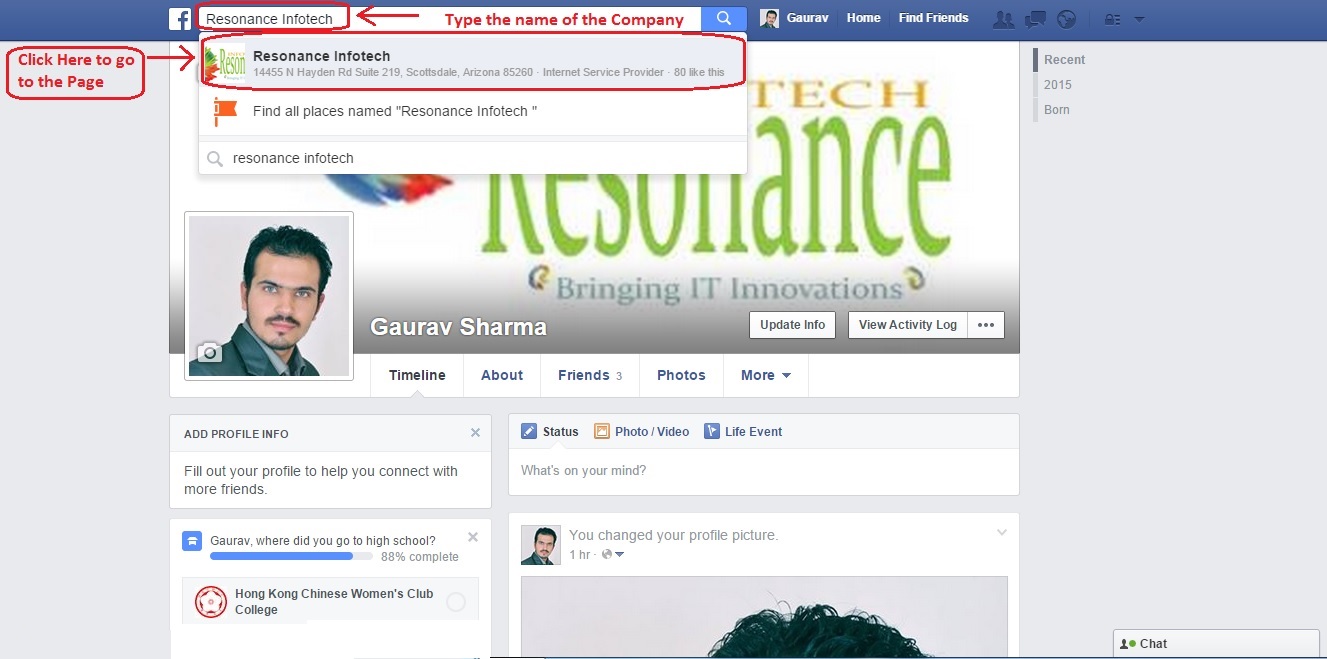Image resolution: width=1327 pixels, height=659 pixels.
Task: Click Find Friends in top bar
Action: pyautogui.click(x=934, y=18)
